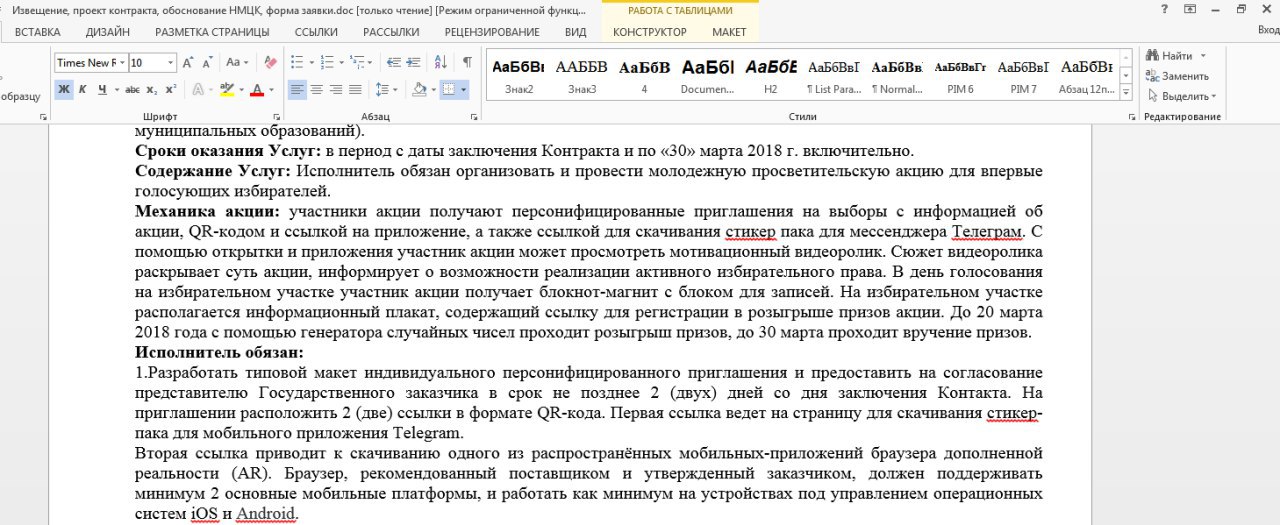Expand the styles gallery
1280x525 pixels.
tap(1127, 93)
